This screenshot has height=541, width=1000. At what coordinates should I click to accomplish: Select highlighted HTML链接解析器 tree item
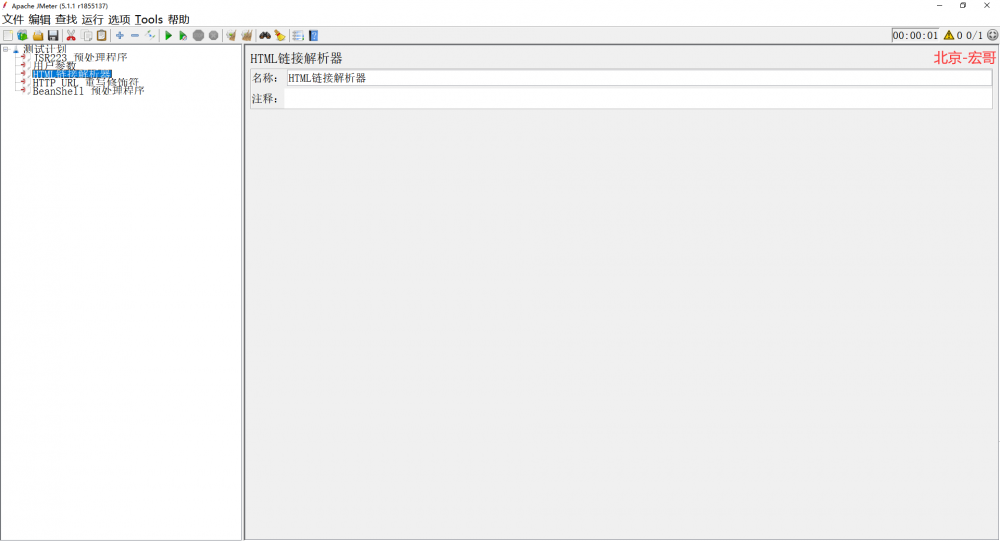point(72,74)
